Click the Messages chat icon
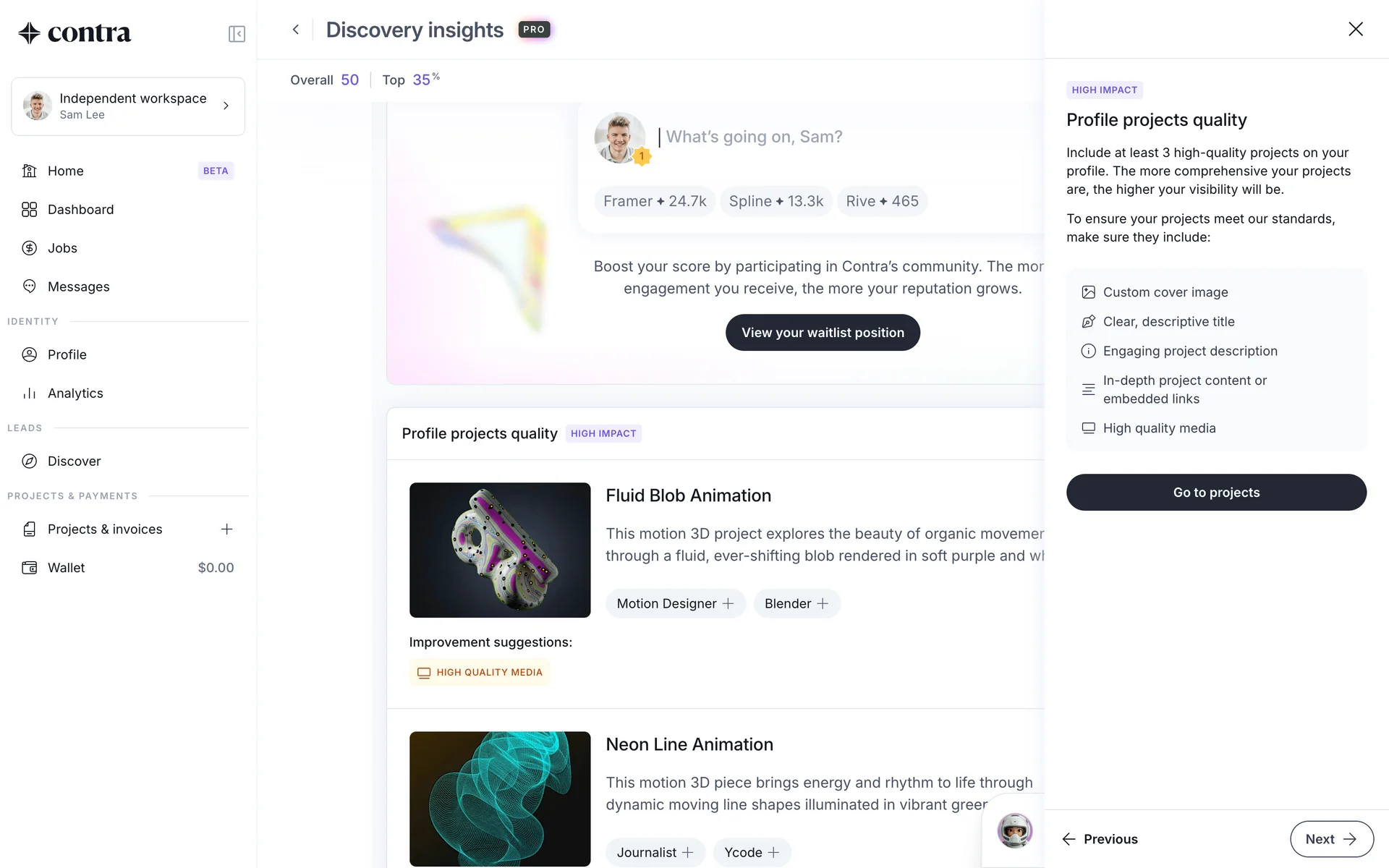1389x868 pixels. tap(30, 286)
